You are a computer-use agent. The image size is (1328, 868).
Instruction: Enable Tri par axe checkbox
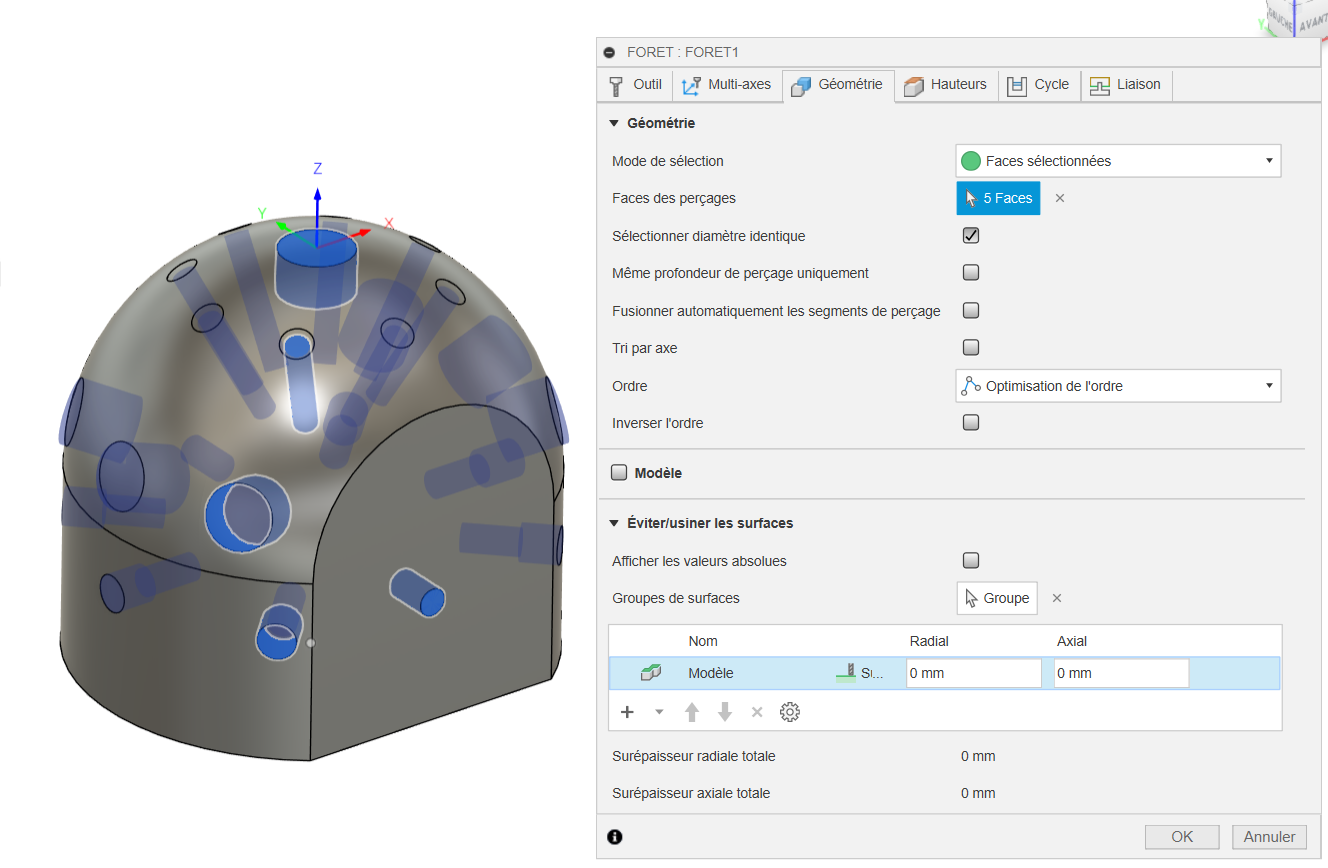click(x=970, y=348)
